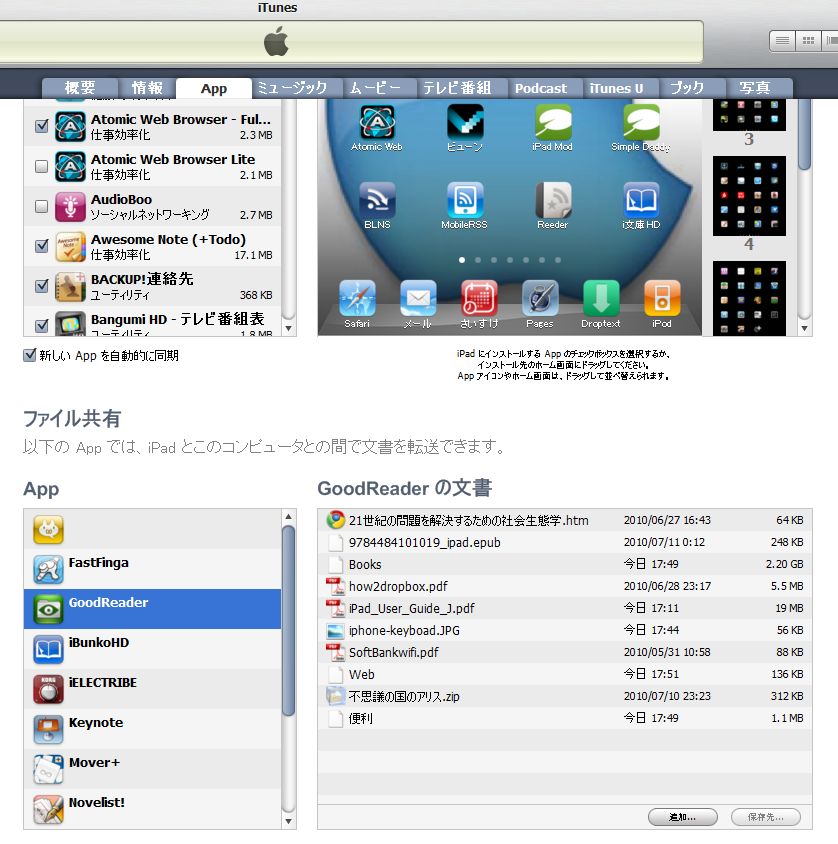838x844 pixels.
Task: Select home screen page 4 thumbnail
Action: (x=749, y=196)
